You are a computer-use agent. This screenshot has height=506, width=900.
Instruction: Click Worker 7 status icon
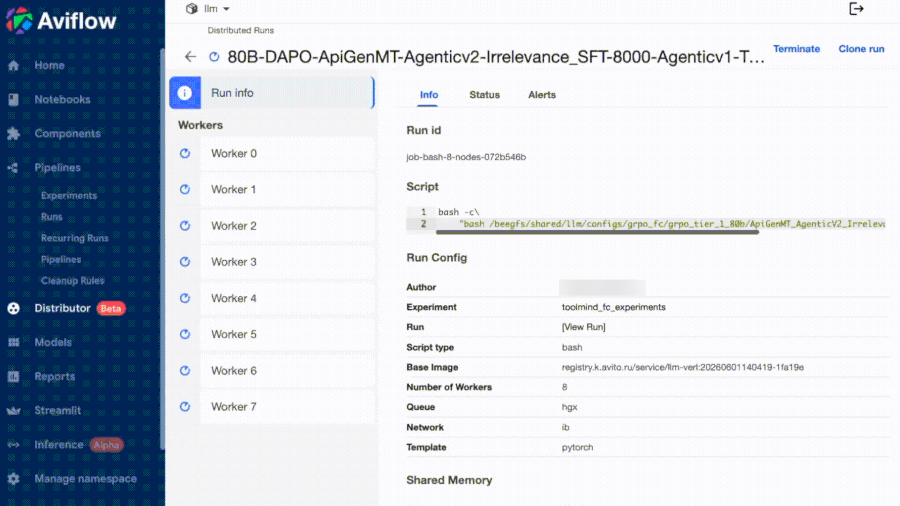click(185, 407)
